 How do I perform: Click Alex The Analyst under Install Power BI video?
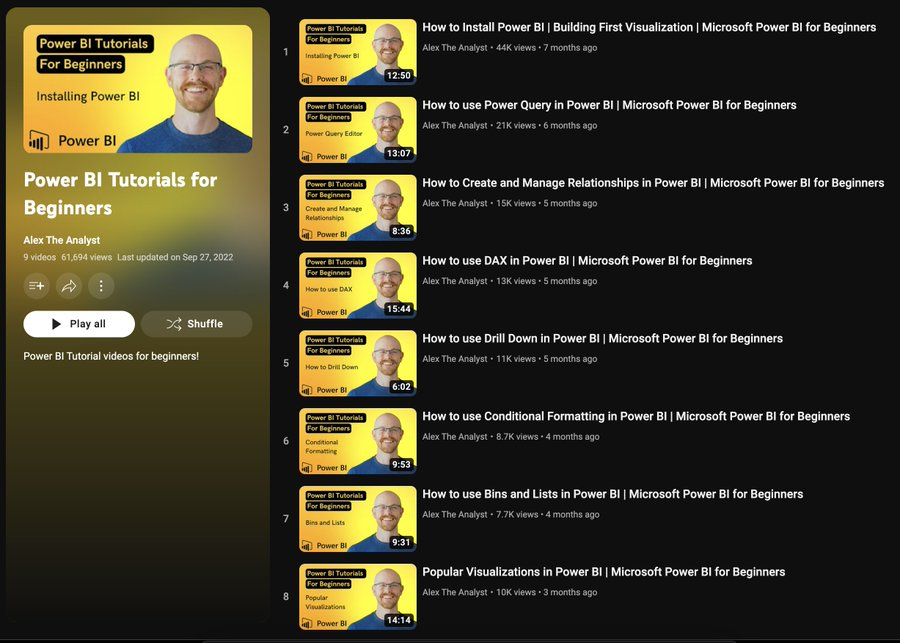[x=455, y=48]
